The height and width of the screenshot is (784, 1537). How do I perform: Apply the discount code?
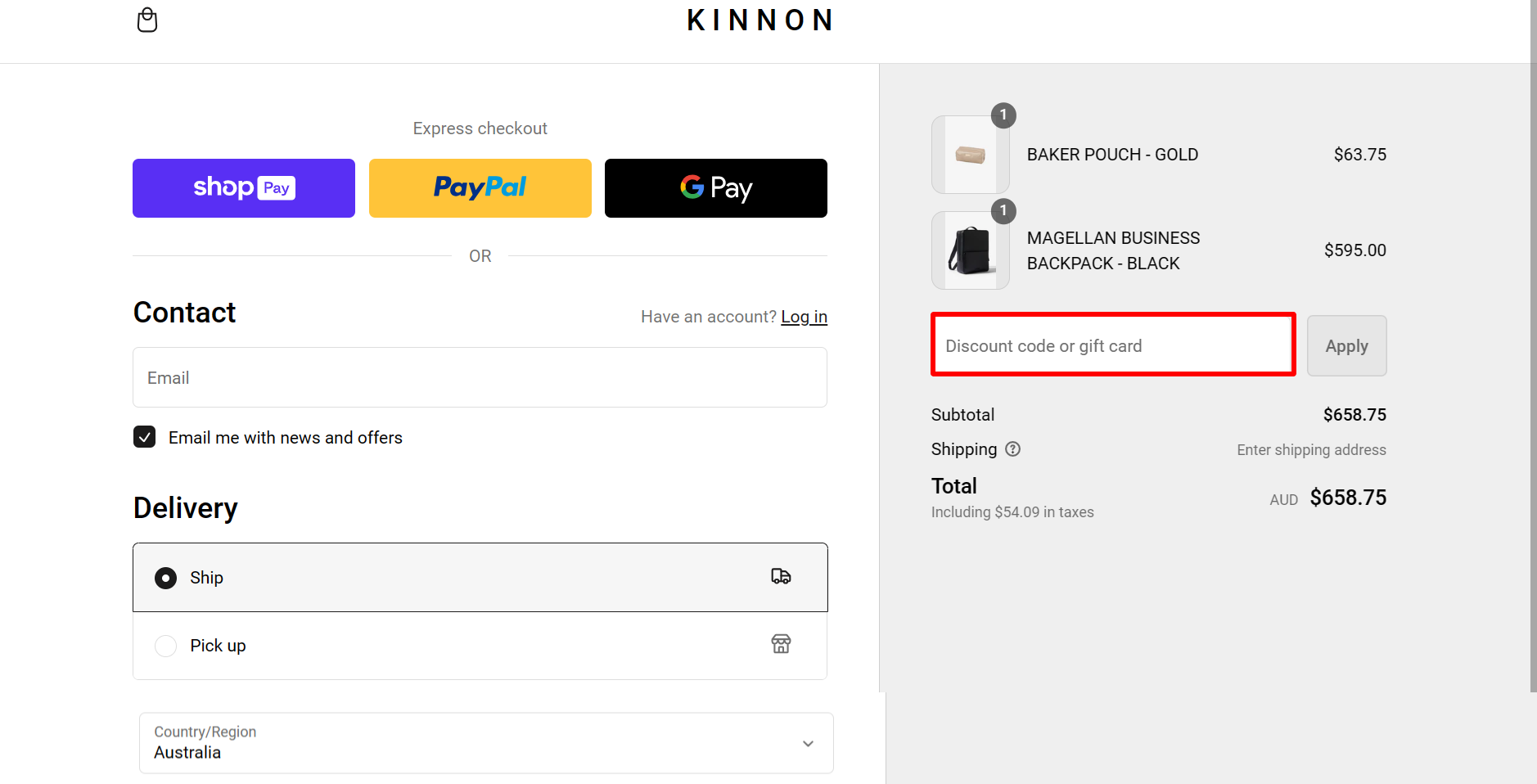click(1345, 345)
